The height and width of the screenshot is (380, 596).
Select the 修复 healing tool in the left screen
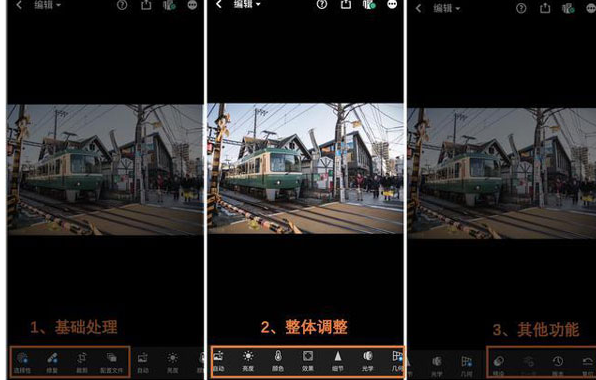point(52,363)
